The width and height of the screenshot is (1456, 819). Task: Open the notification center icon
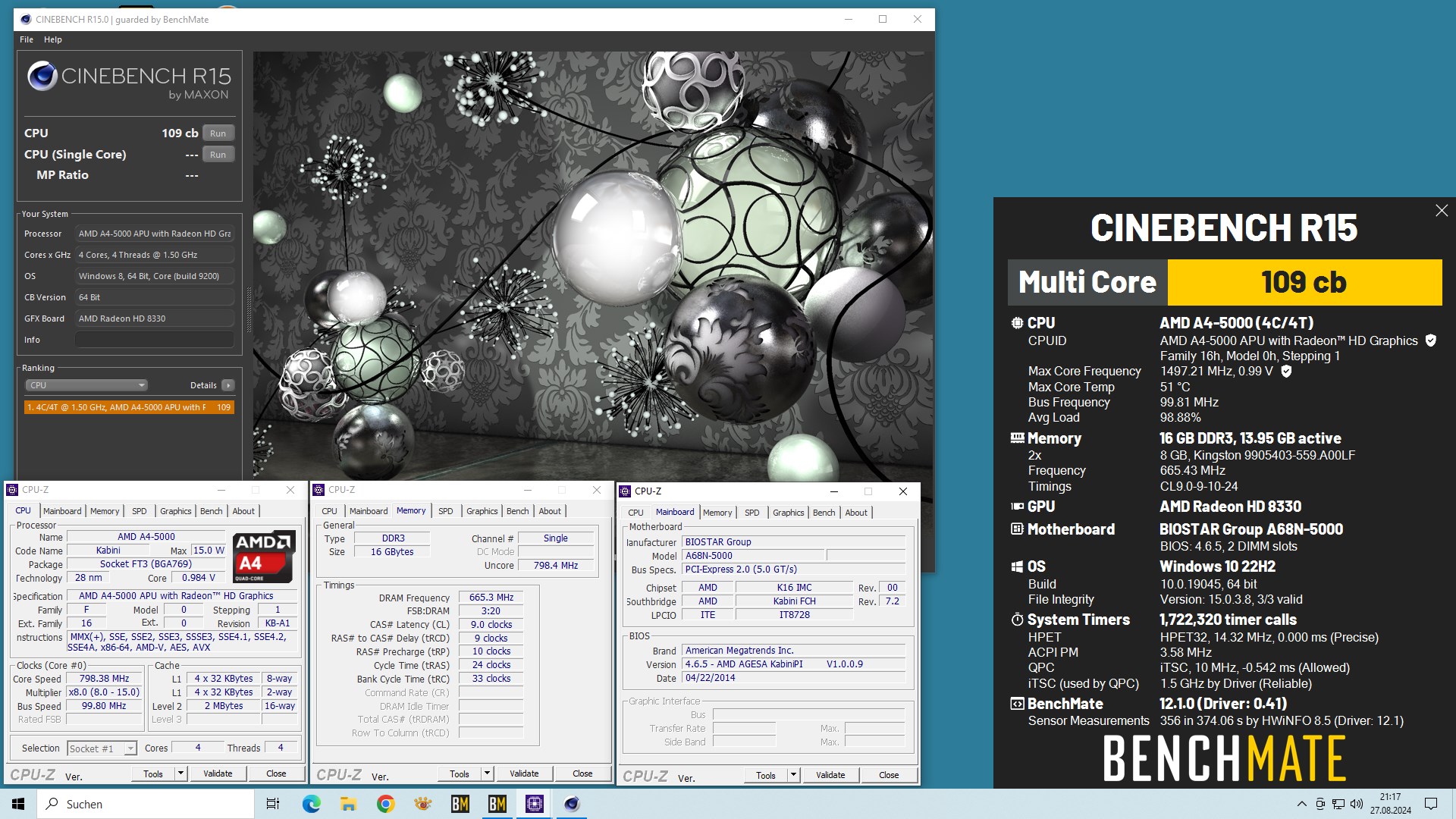click(1431, 804)
